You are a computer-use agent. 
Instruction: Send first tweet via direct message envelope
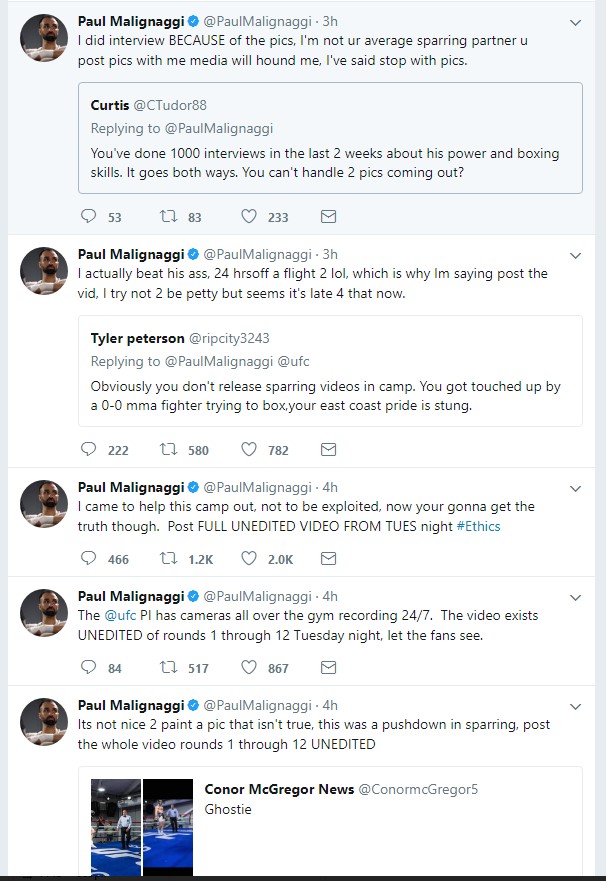[x=328, y=216]
